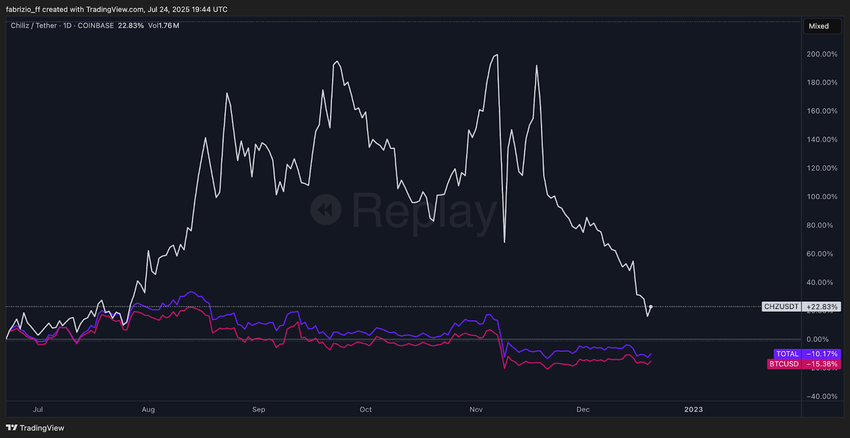Viewport: 850px width, 438px height.
Task: Click the 2023 label on time axis
Action: [694, 409]
